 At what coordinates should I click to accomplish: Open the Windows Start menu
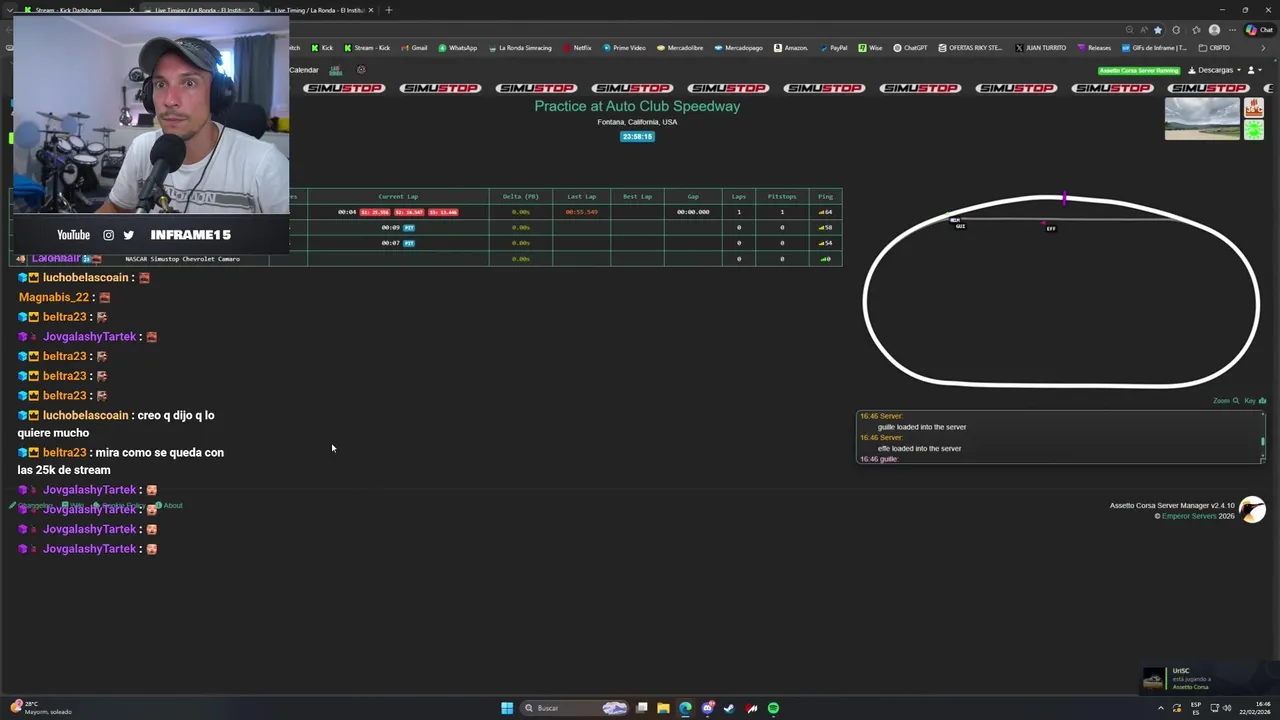(507, 708)
